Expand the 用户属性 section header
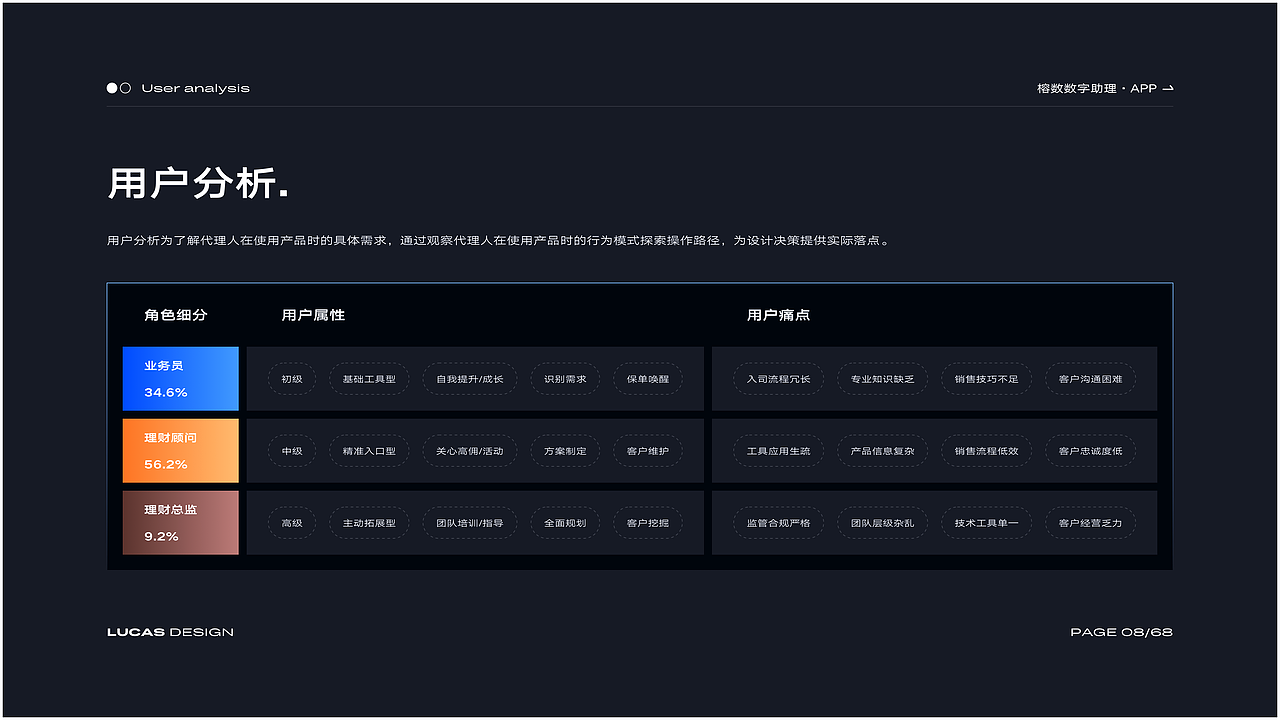This screenshot has width=1280, height=720. (x=312, y=314)
